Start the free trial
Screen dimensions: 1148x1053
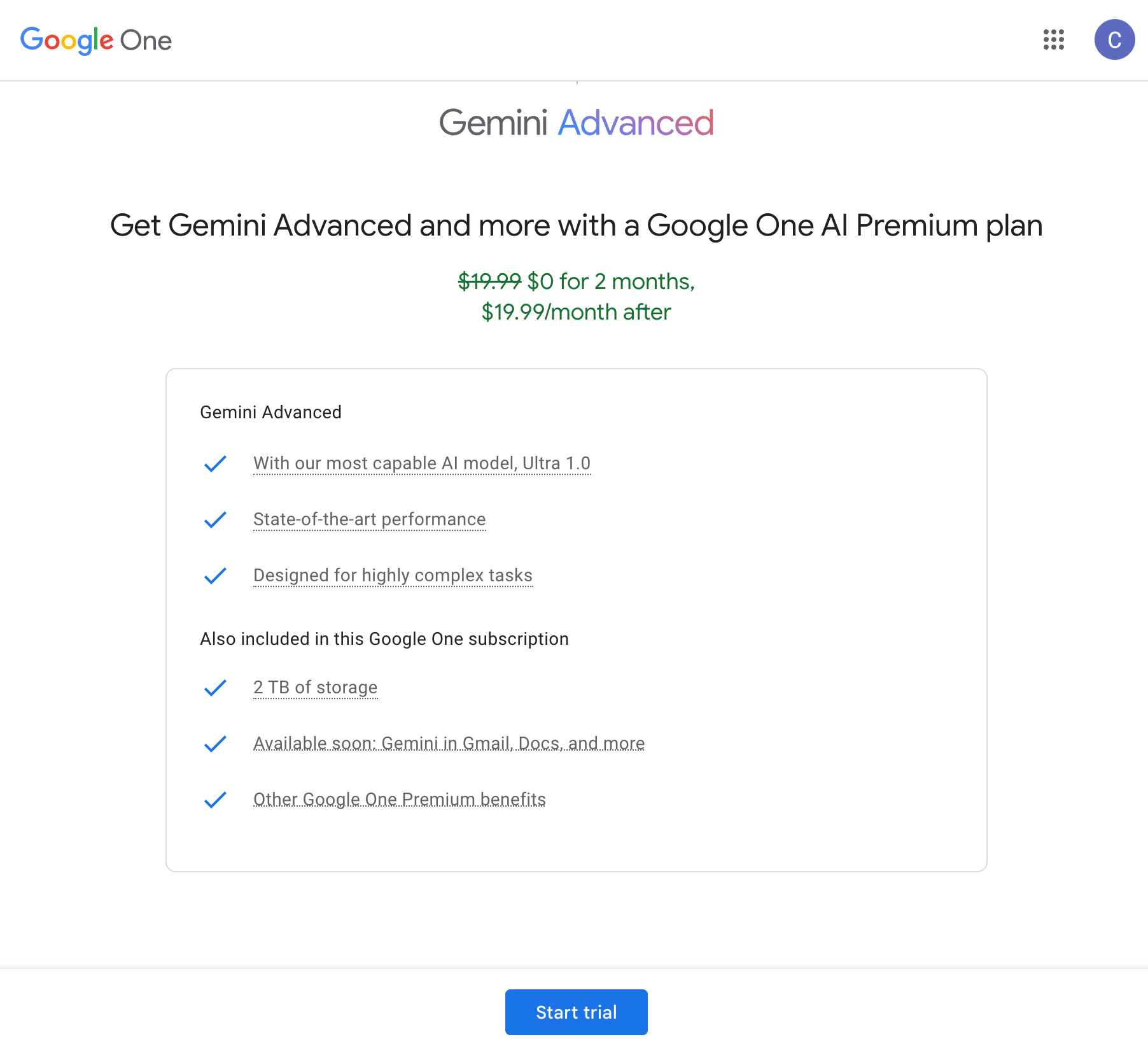[576, 1012]
